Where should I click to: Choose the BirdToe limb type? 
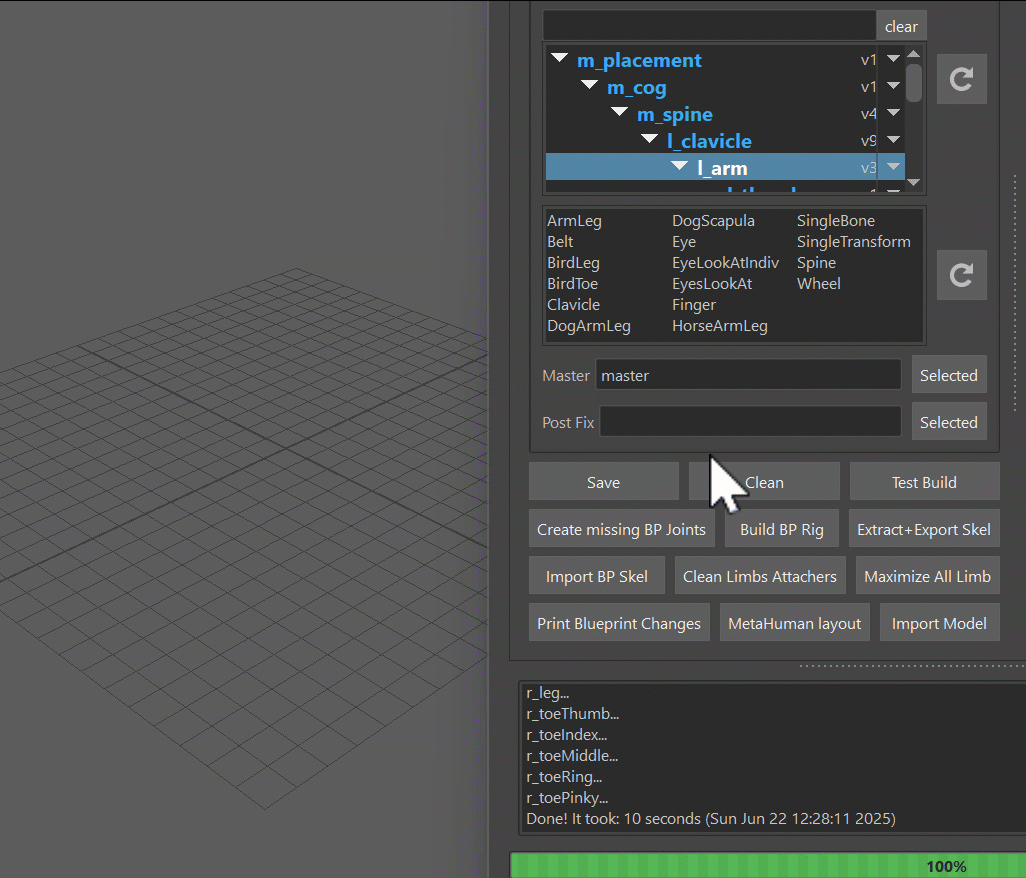click(573, 284)
